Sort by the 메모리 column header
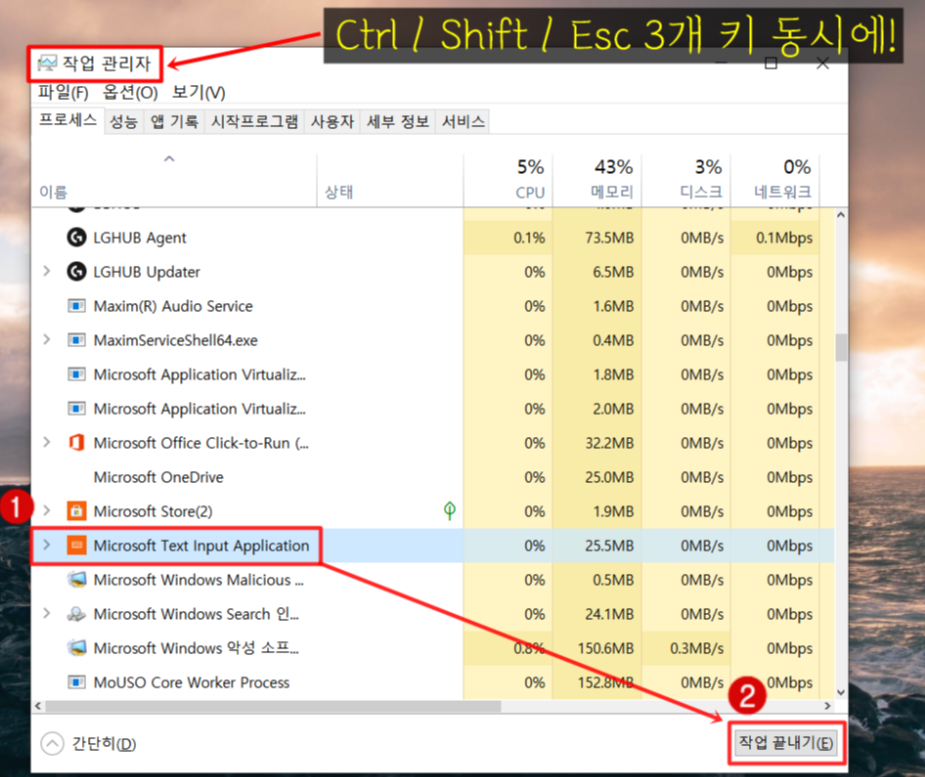925x777 pixels. click(x=597, y=180)
